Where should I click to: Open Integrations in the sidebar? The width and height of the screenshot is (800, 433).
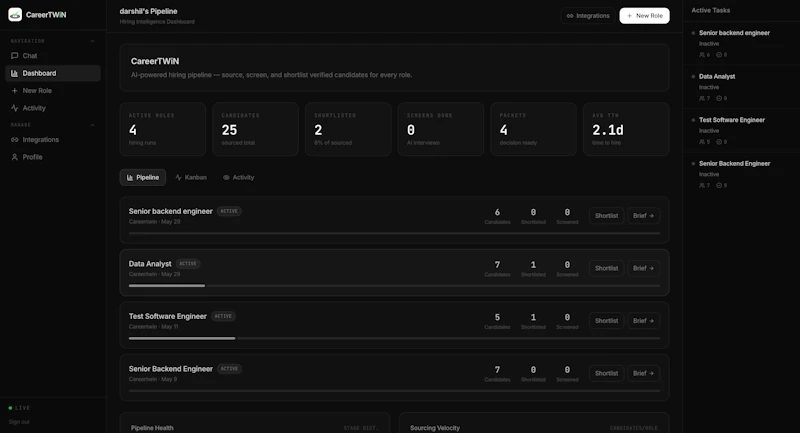pos(53,139)
